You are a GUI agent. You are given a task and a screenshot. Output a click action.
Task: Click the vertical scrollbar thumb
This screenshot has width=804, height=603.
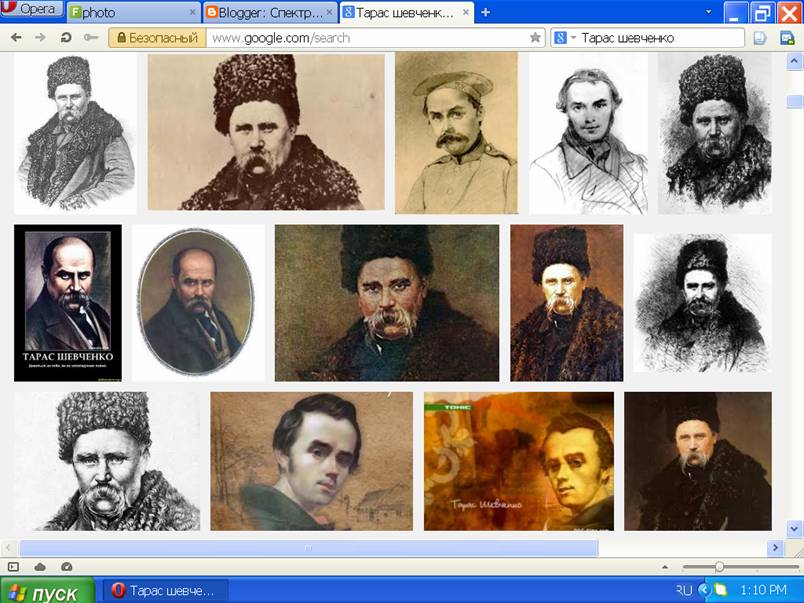[x=794, y=102]
